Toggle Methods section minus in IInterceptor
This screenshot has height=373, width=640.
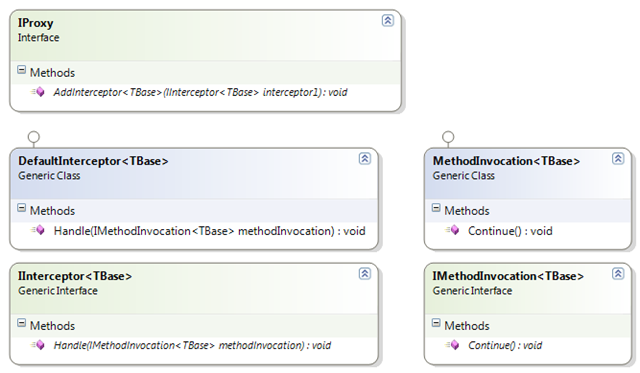click(22, 323)
